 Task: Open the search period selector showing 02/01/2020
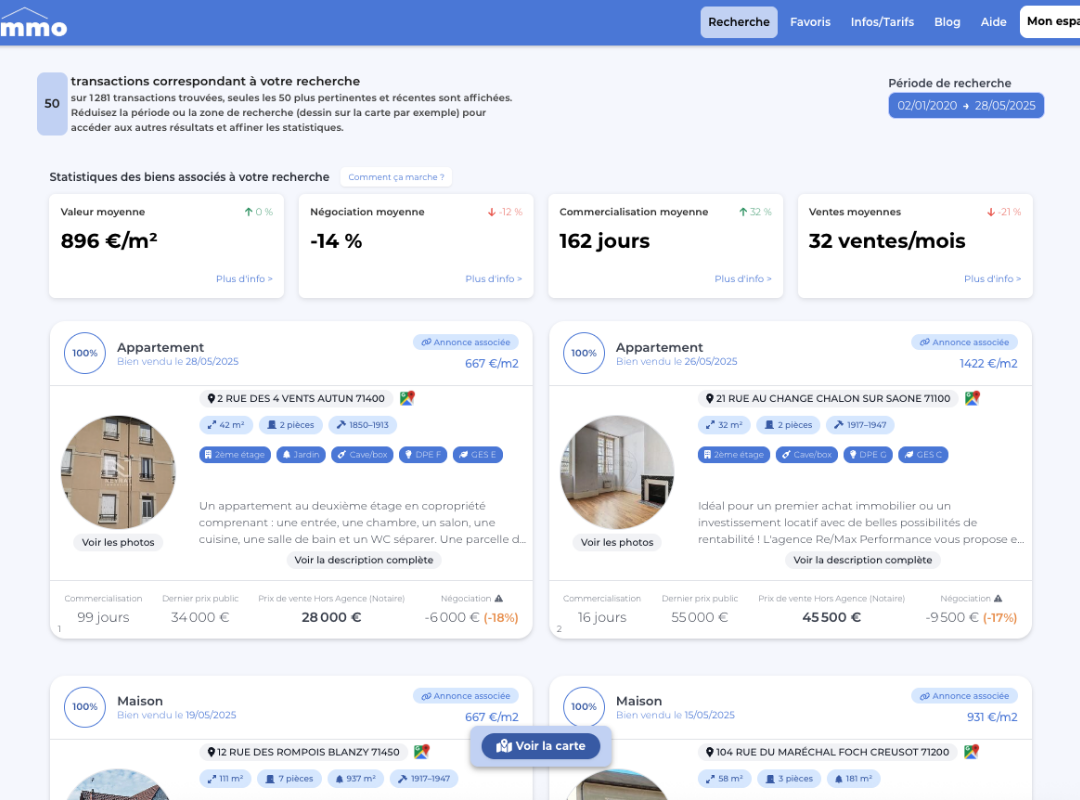click(965, 105)
